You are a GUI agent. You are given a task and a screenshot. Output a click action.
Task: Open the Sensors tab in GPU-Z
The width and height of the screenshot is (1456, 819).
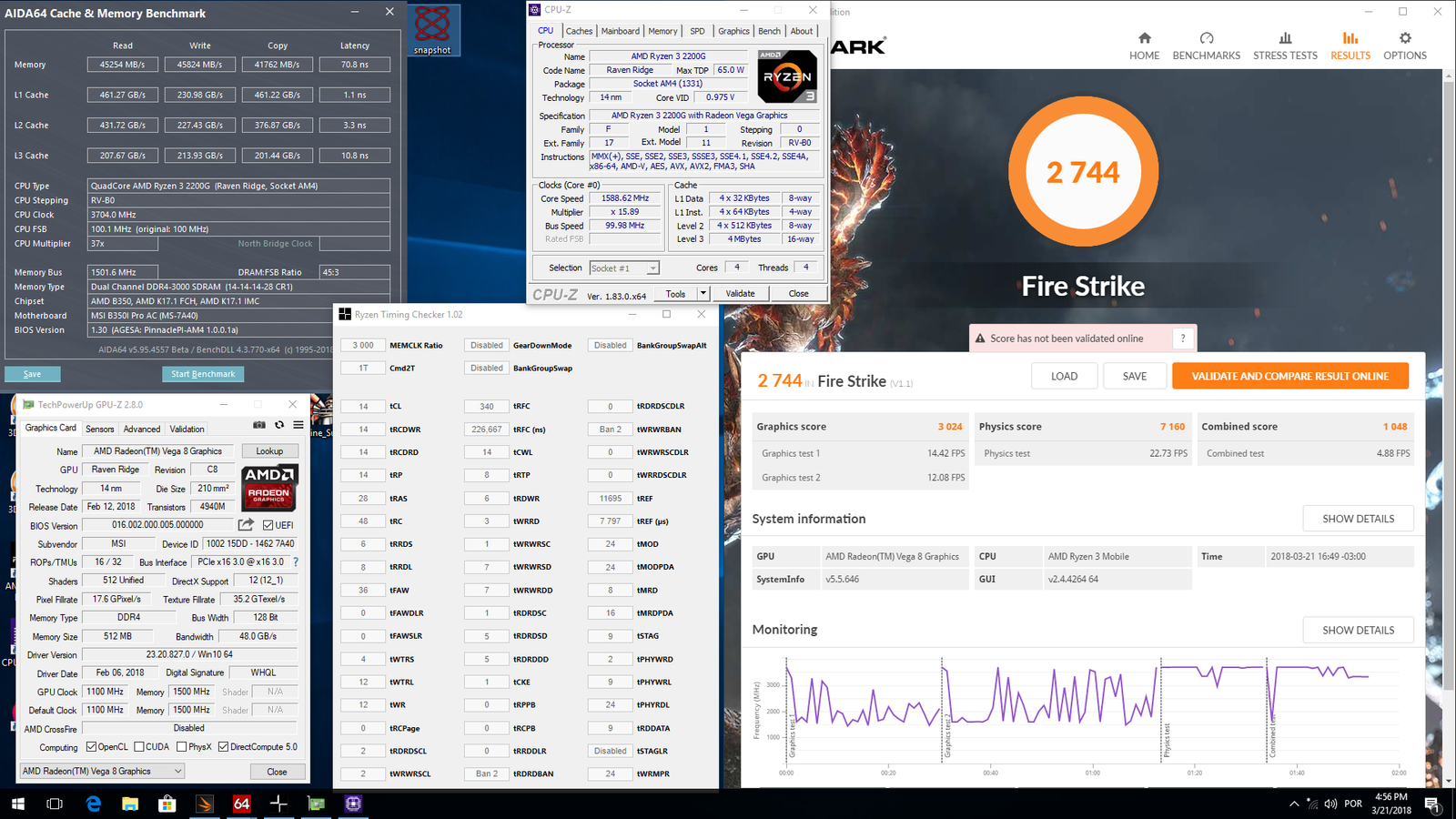(100, 429)
